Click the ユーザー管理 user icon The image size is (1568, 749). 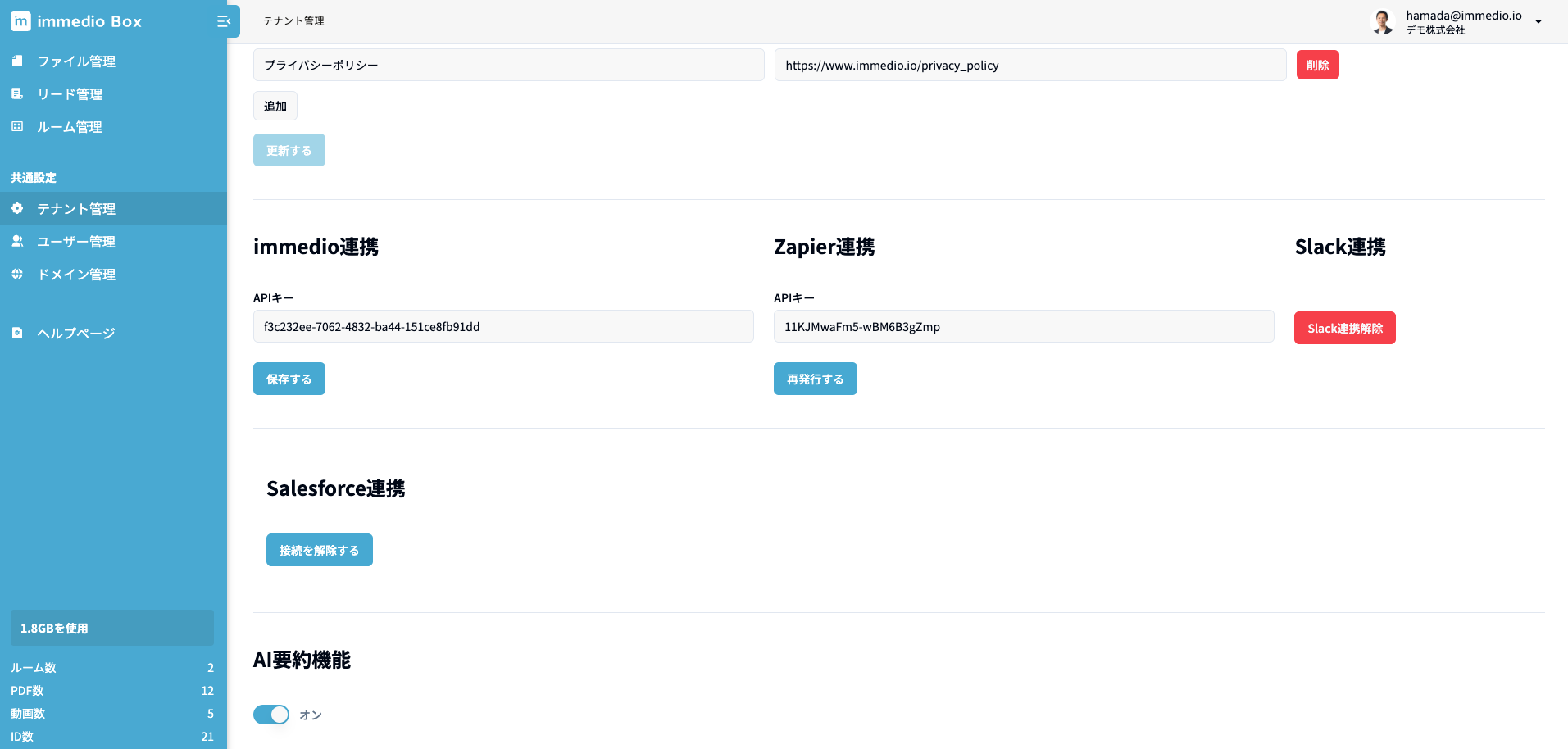pos(17,242)
